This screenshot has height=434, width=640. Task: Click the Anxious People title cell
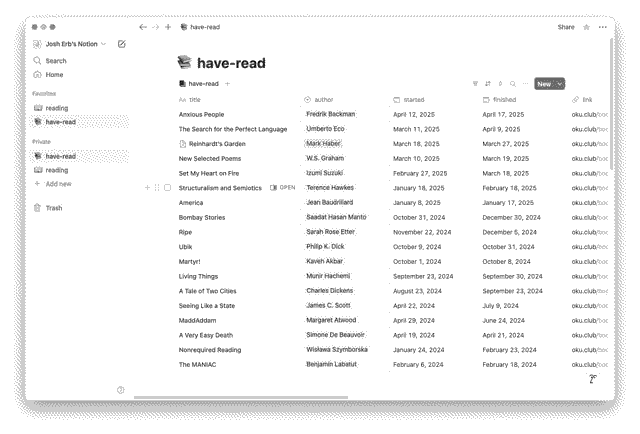[201, 115]
